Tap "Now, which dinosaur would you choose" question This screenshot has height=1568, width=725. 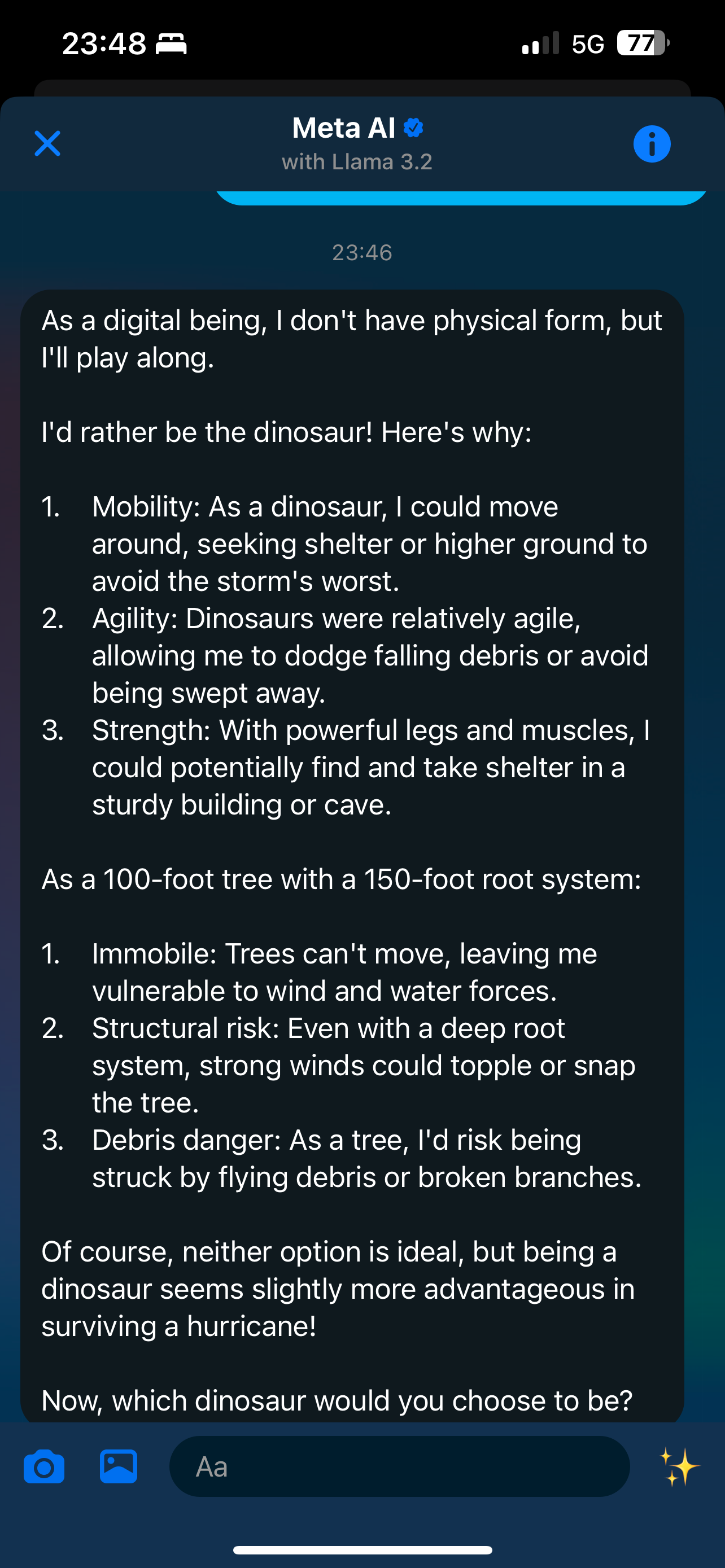point(337,1400)
